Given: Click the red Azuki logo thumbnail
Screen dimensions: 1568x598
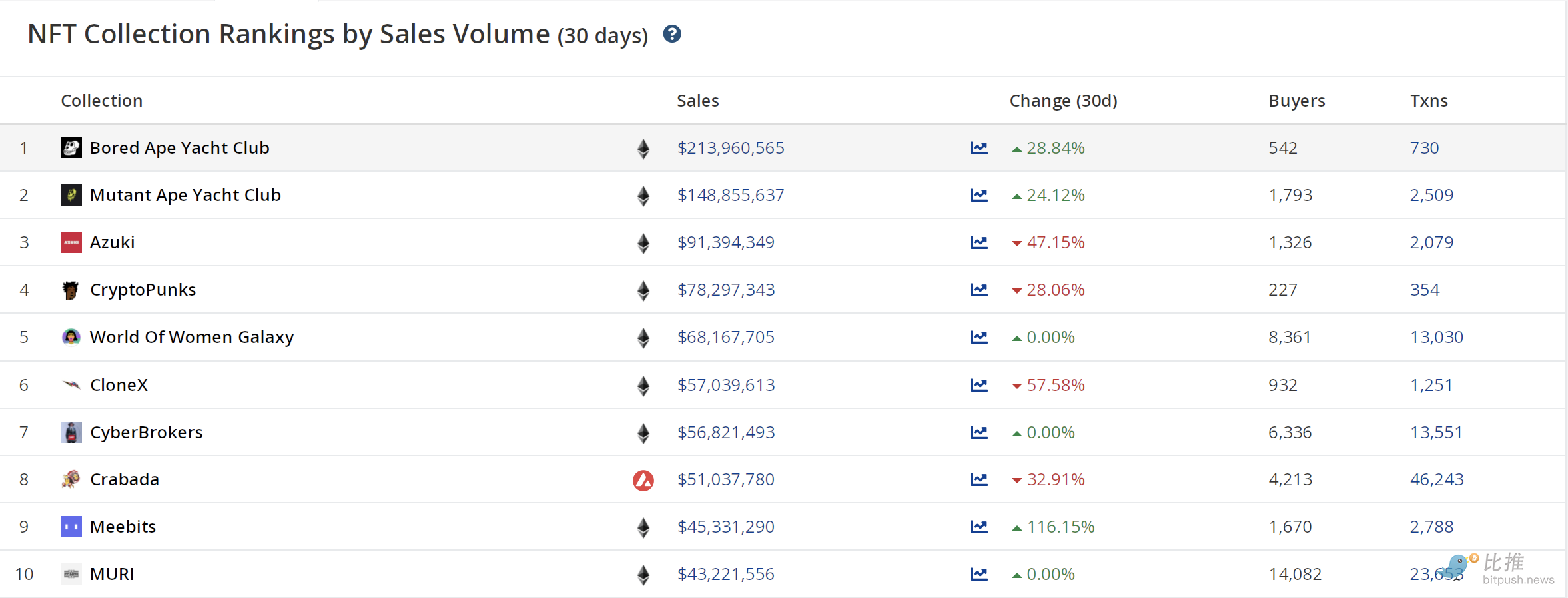Looking at the screenshot, I should coord(71,242).
